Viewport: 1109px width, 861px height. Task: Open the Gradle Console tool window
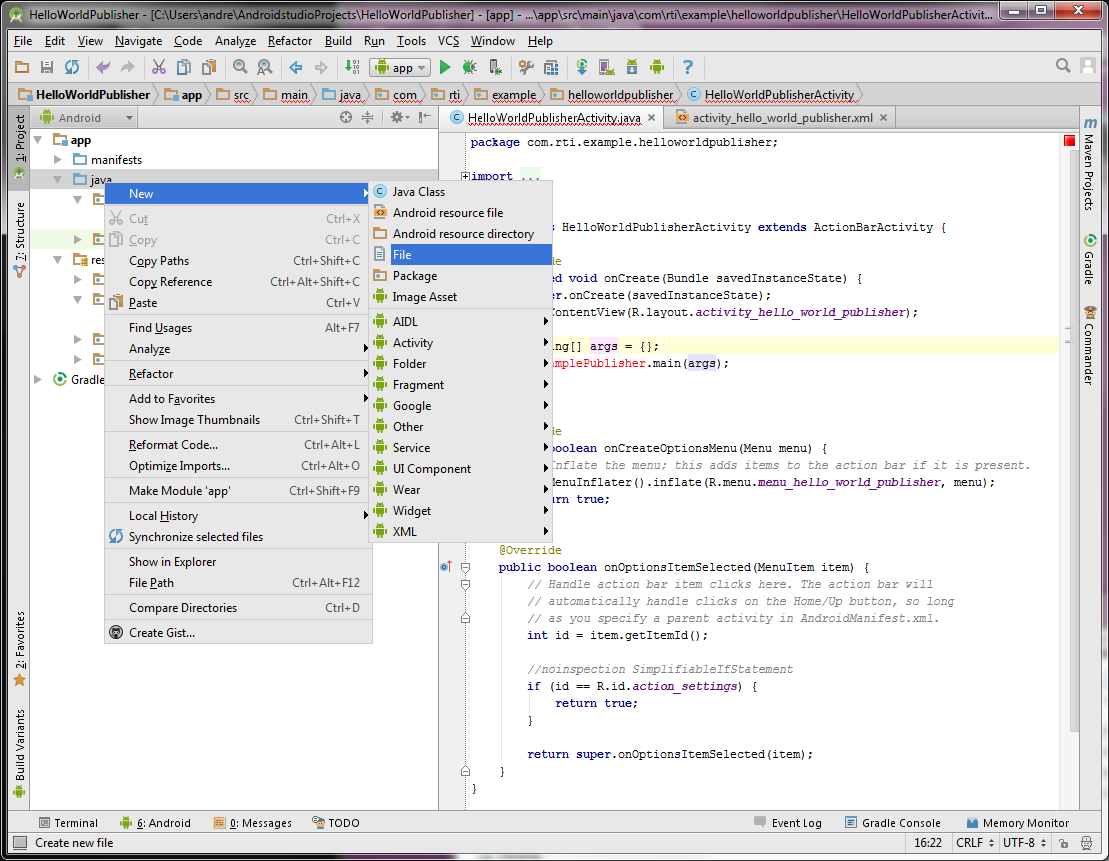click(893, 823)
